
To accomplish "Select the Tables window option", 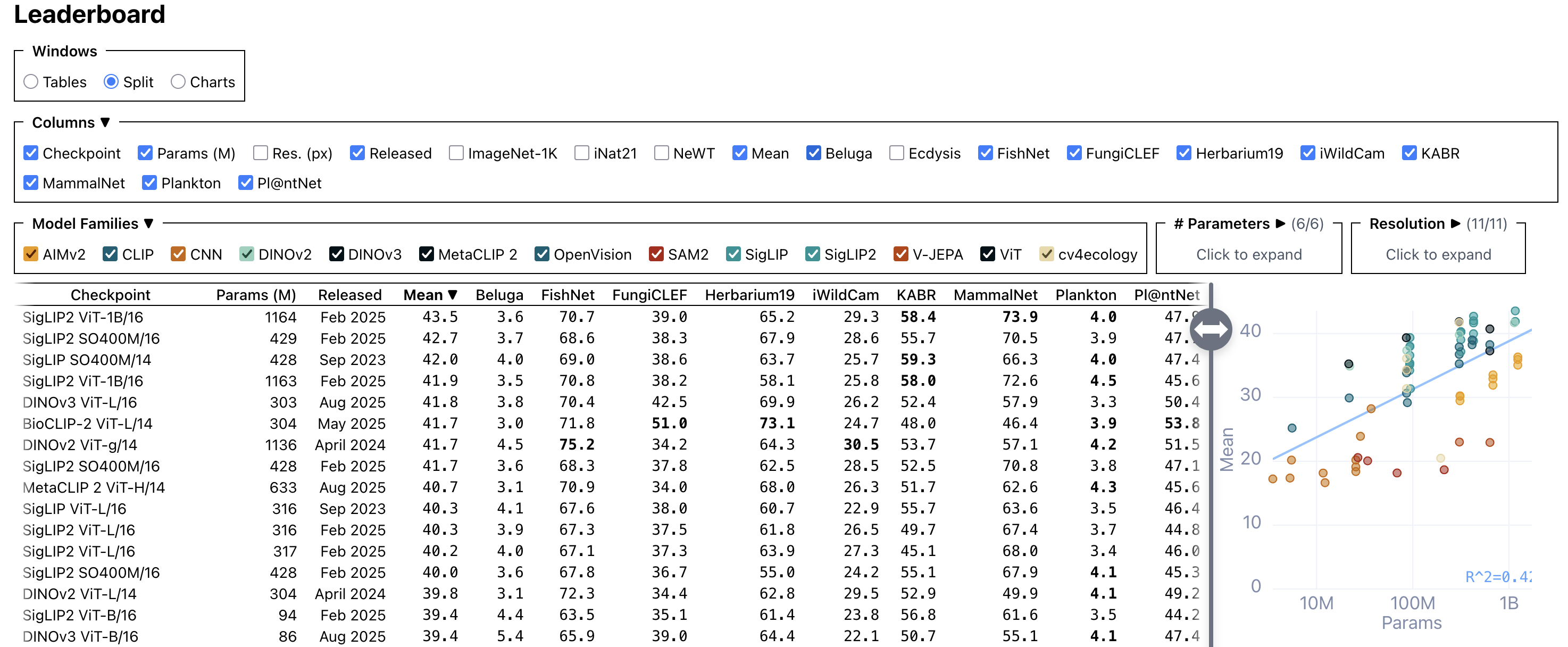I will (x=31, y=81).
